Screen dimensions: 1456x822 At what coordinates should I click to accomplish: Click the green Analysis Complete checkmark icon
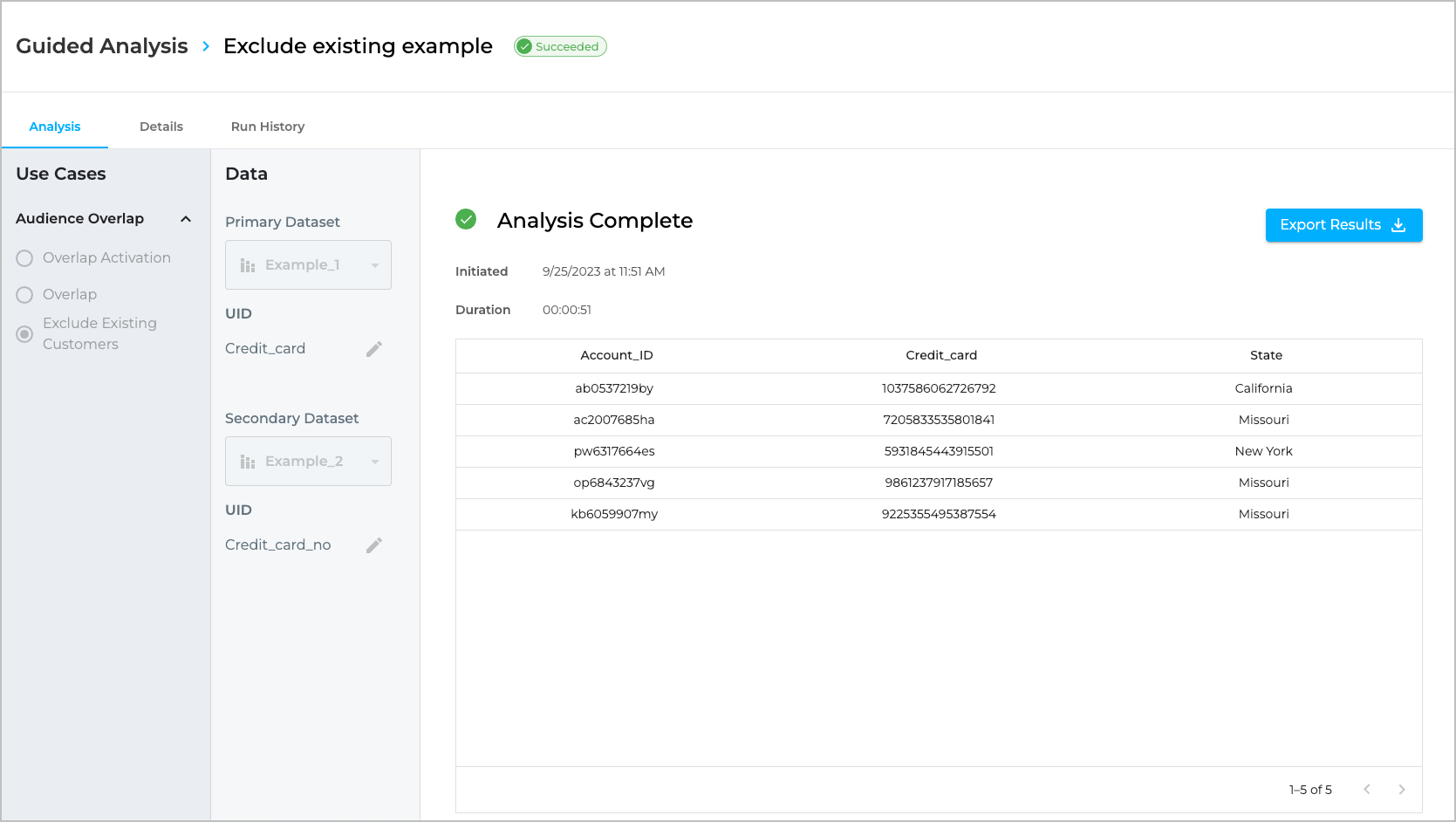click(466, 220)
